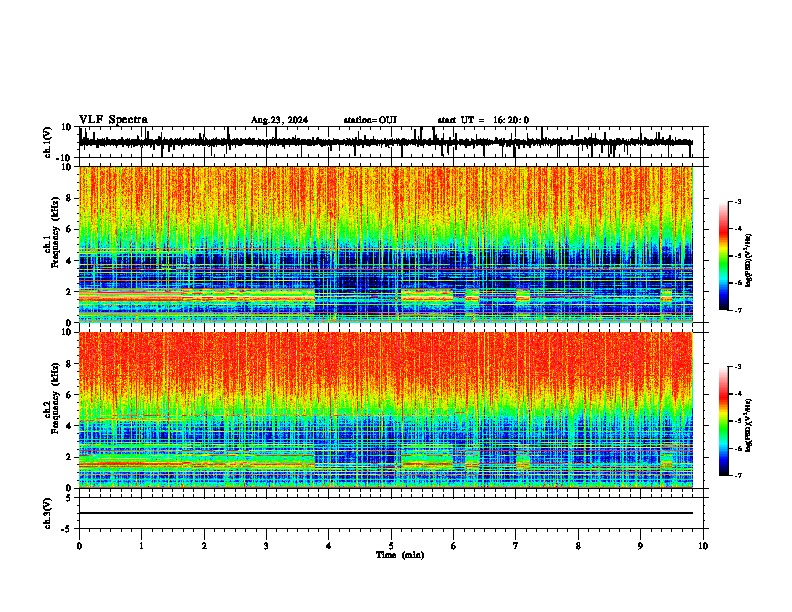Click the ch.1 frequency axis "2" tick label
Screen dimensions: 792x612
pyautogui.click(x=69, y=291)
